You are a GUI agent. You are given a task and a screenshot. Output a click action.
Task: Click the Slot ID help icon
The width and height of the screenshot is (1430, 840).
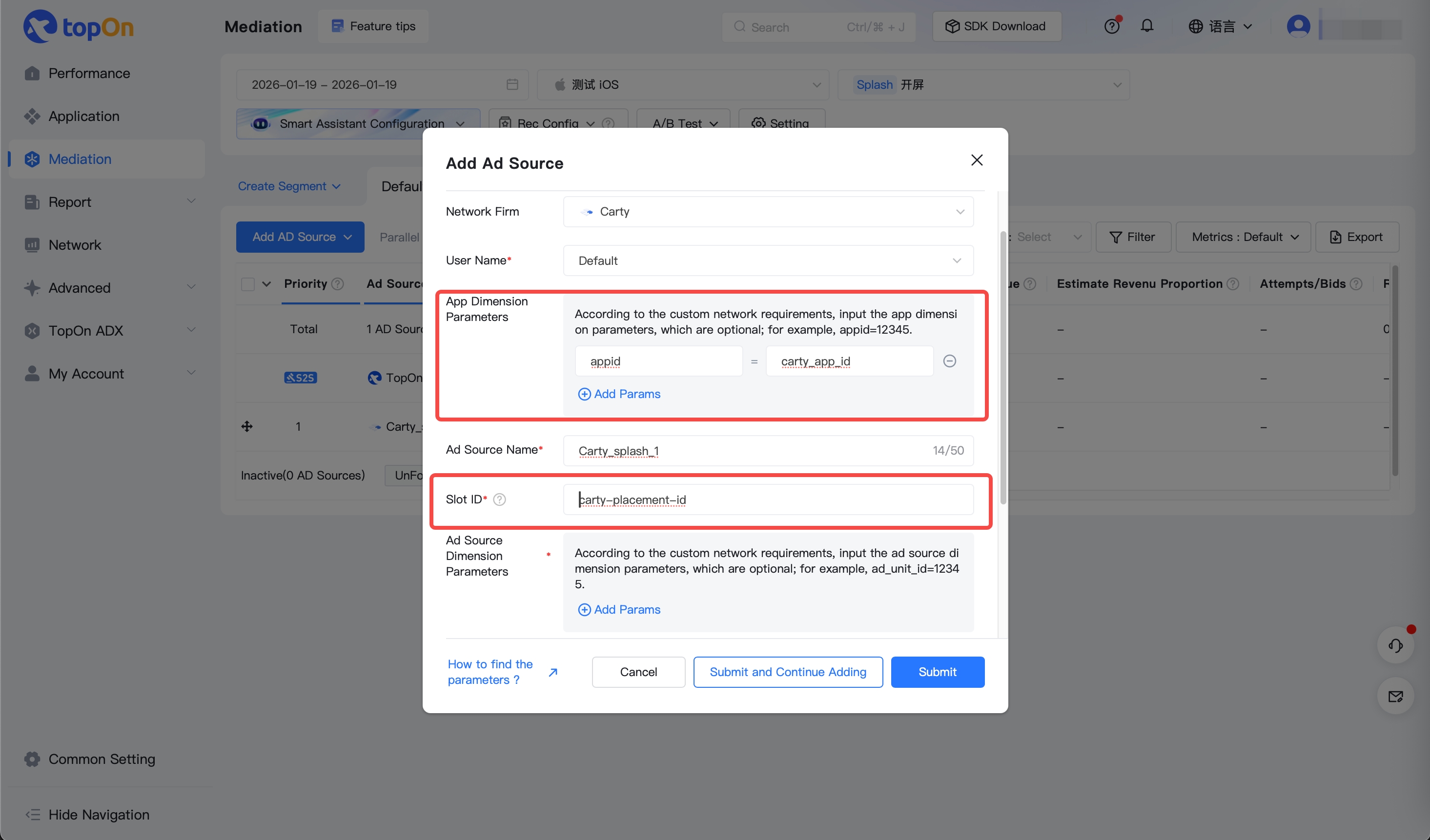pyautogui.click(x=500, y=499)
